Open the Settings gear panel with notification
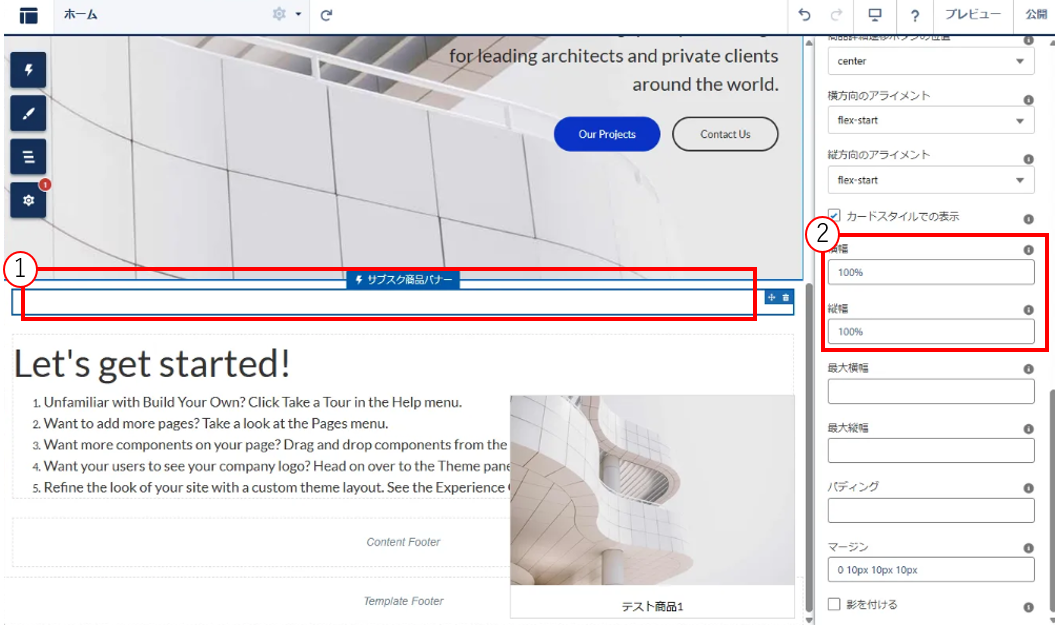This screenshot has width=1061, height=634. coord(28,201)
